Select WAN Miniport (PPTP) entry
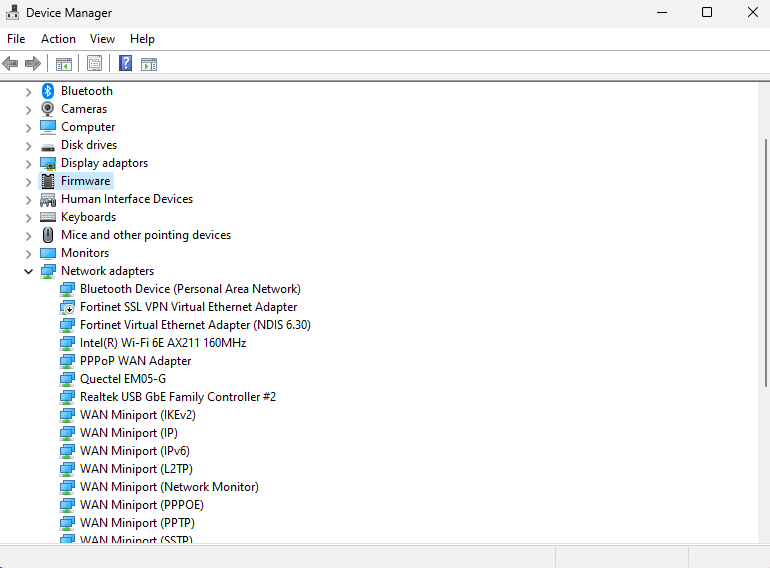This screenshot has height=568, width=770. [137, 523]
